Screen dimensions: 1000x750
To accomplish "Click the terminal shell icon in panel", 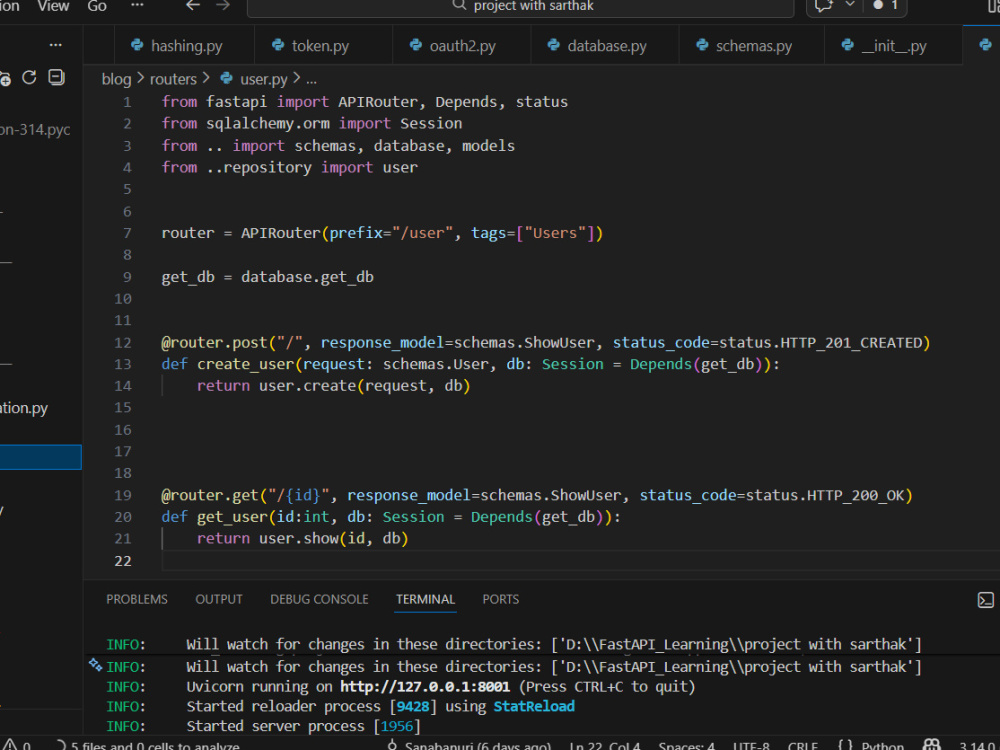I will [x=985, y=600].
